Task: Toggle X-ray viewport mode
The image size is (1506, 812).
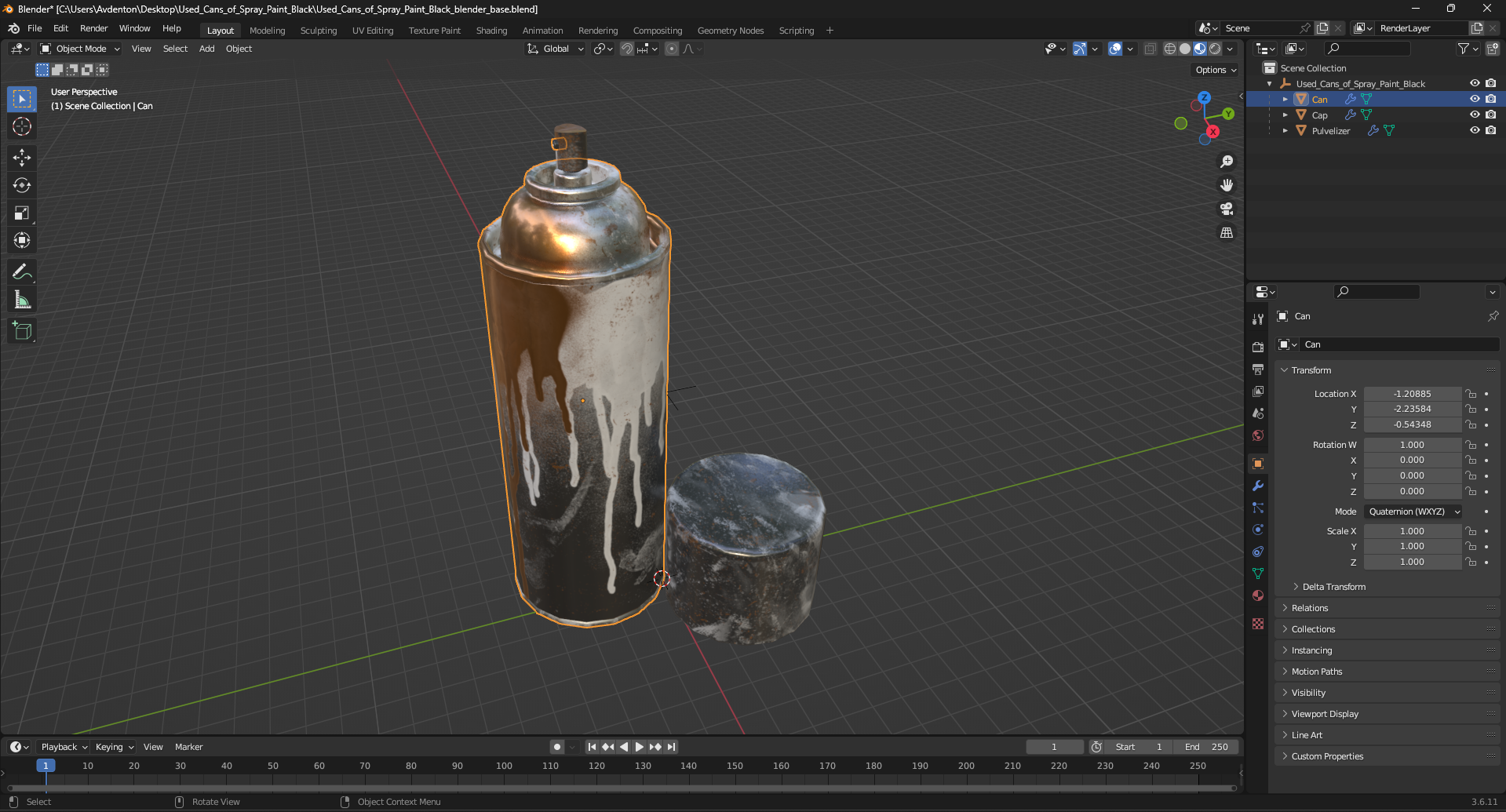Action: point(1150,49)
